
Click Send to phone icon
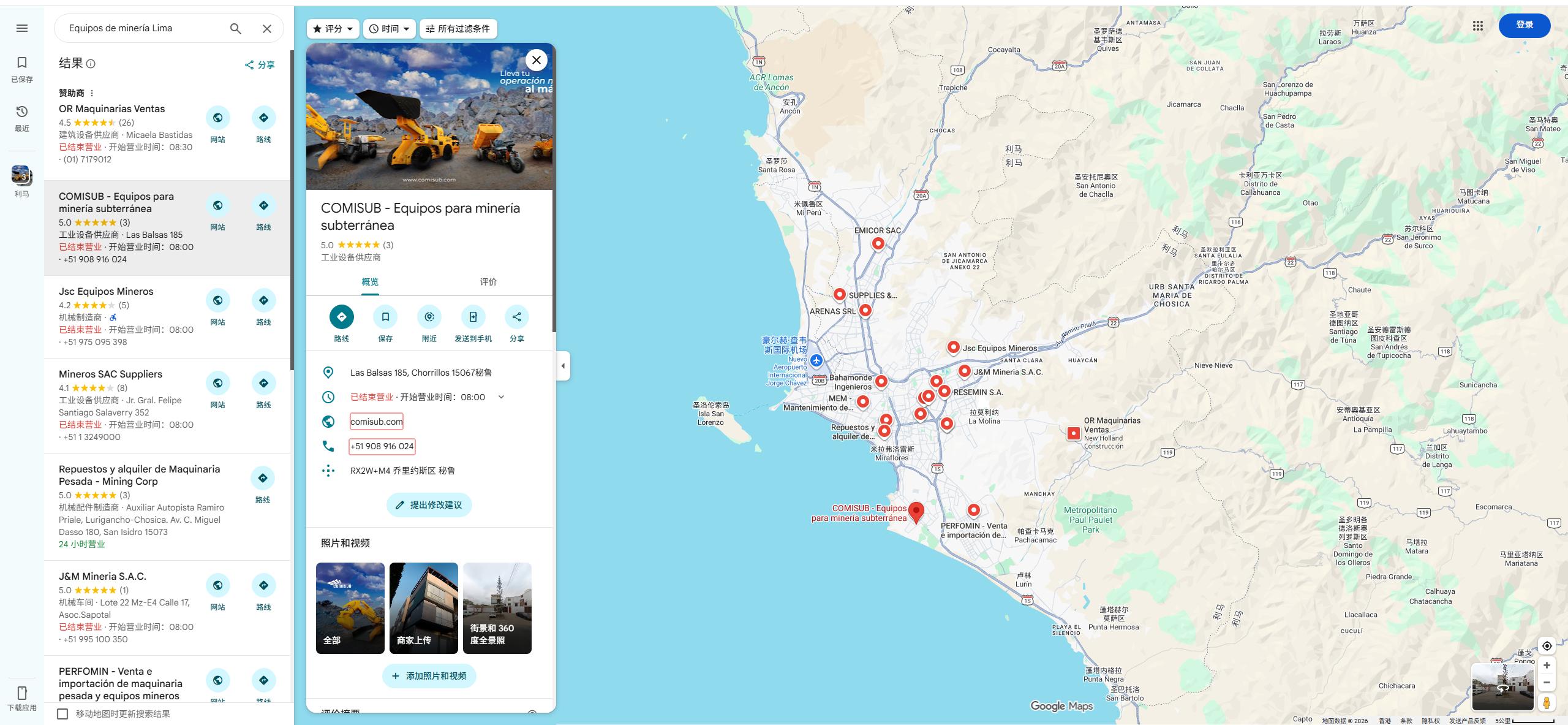[x=473, y=317]
